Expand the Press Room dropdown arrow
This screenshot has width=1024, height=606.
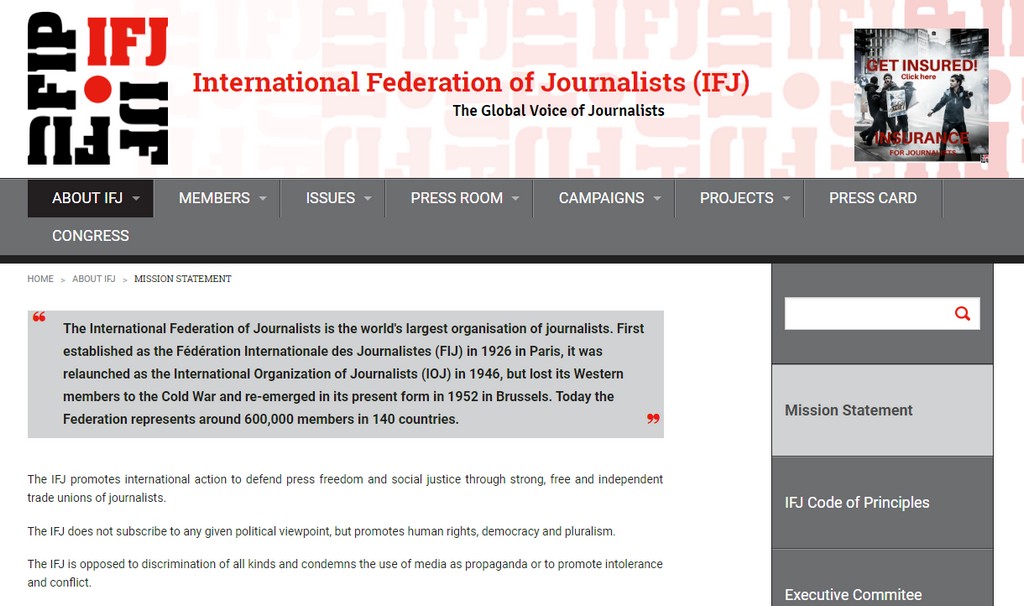click(515, 198)
